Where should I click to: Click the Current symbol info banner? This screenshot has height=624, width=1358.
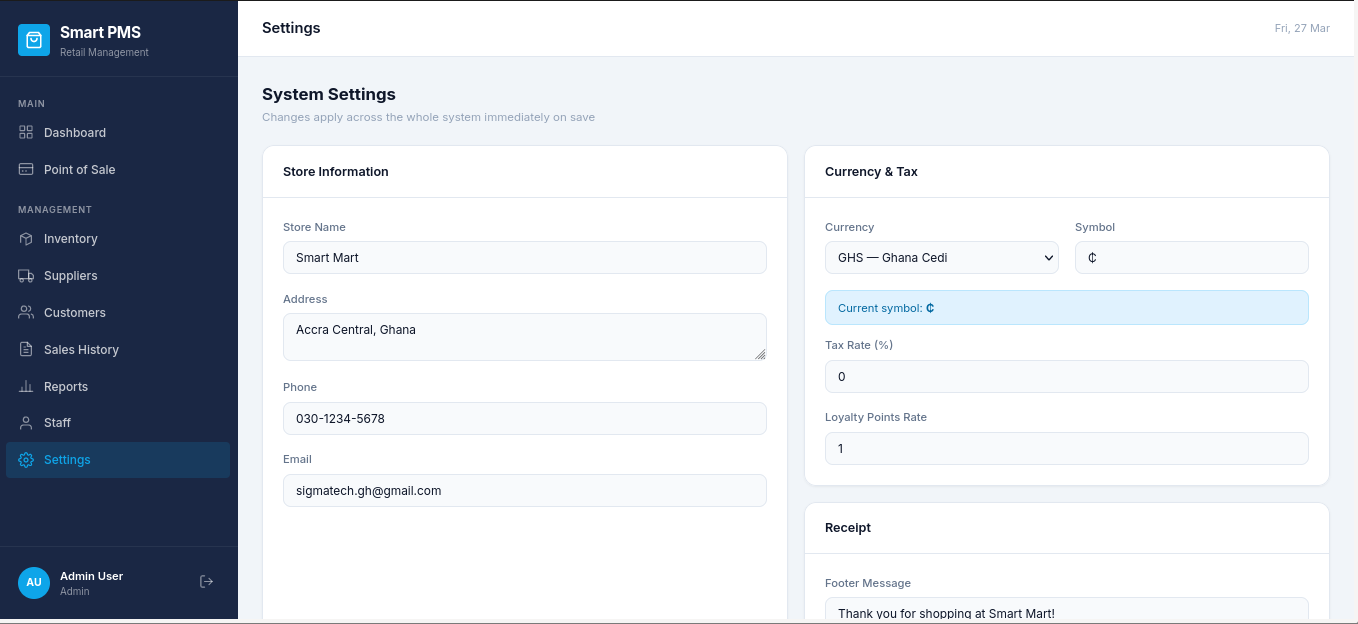tap(1066, 307)
